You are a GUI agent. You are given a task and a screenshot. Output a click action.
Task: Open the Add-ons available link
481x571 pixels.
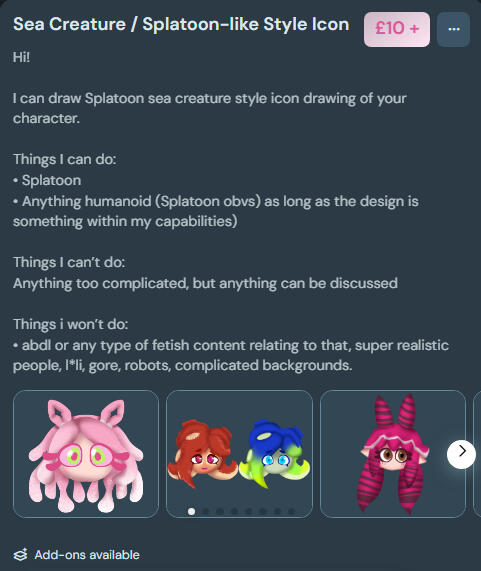coord(87,555)
